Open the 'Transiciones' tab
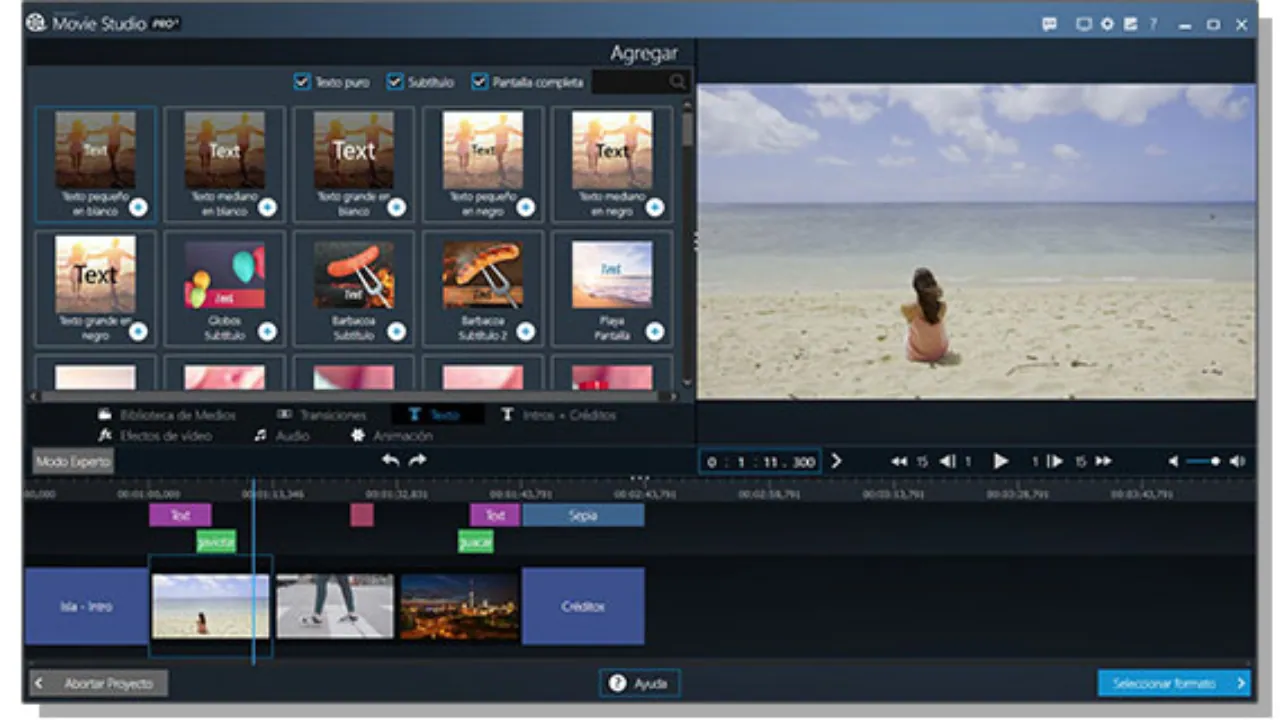Screen dimensions: 1280x720 (x=322, y=414)
